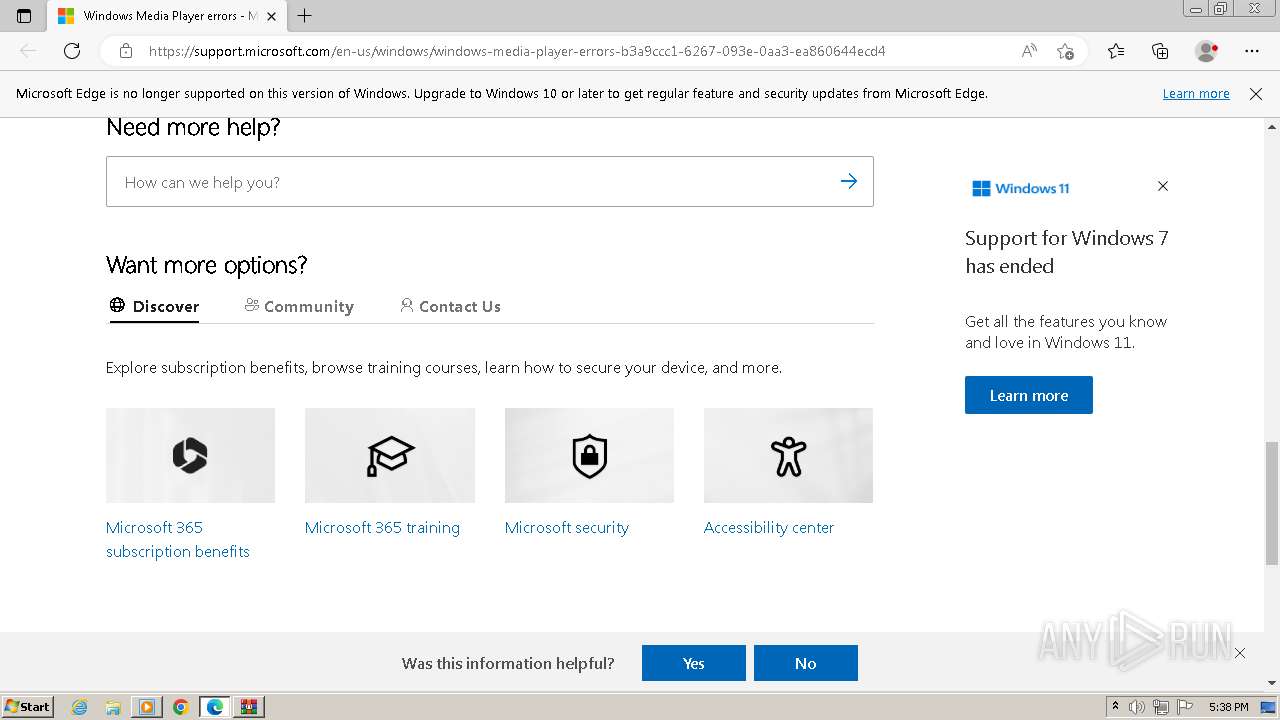The image size is (1280, 720).
Task: Add this page to favorites star icon
Action: [1066, 51]
